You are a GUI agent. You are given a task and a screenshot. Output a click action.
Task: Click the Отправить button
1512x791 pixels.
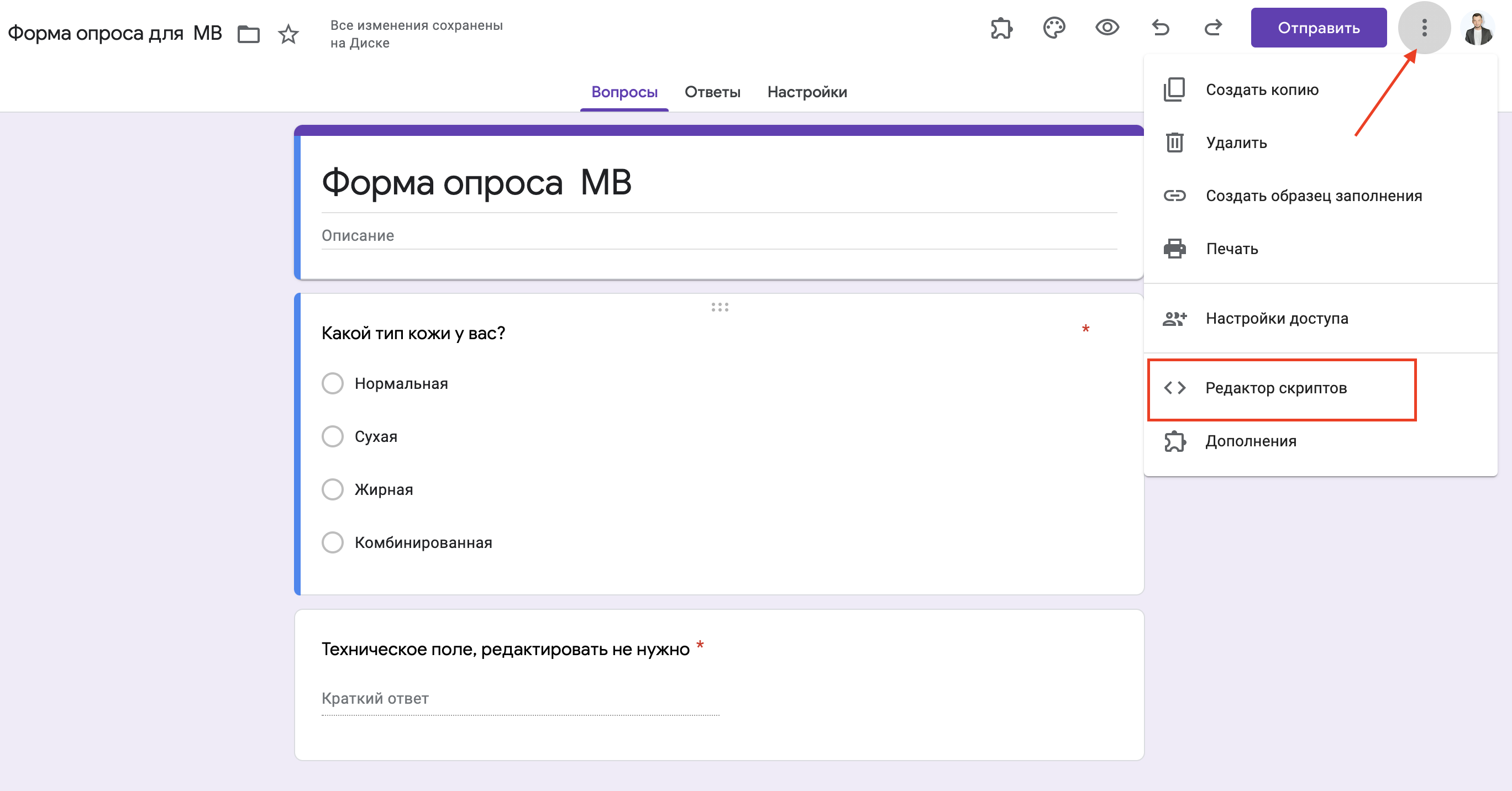coord(1319,28)
